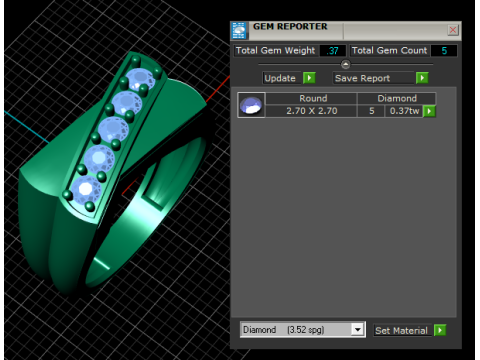Select the round diamond gem thumbnail
Image resolution: width=480 pixels, height=360 pixels.
251,105
